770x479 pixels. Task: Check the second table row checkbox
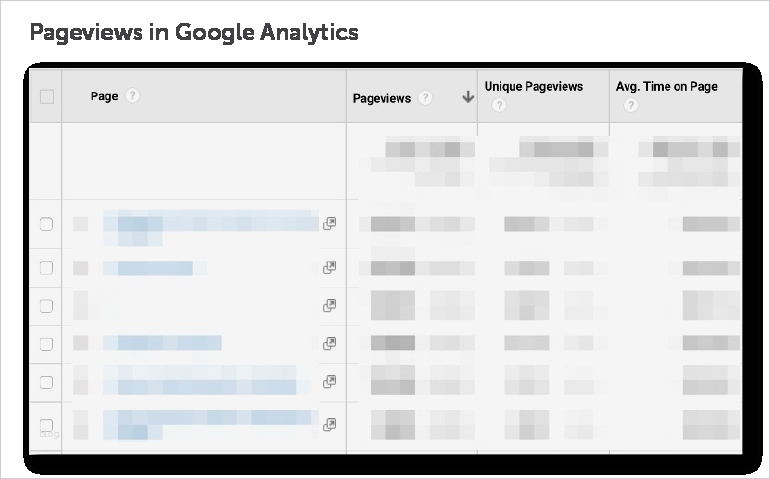click(46, 267)
